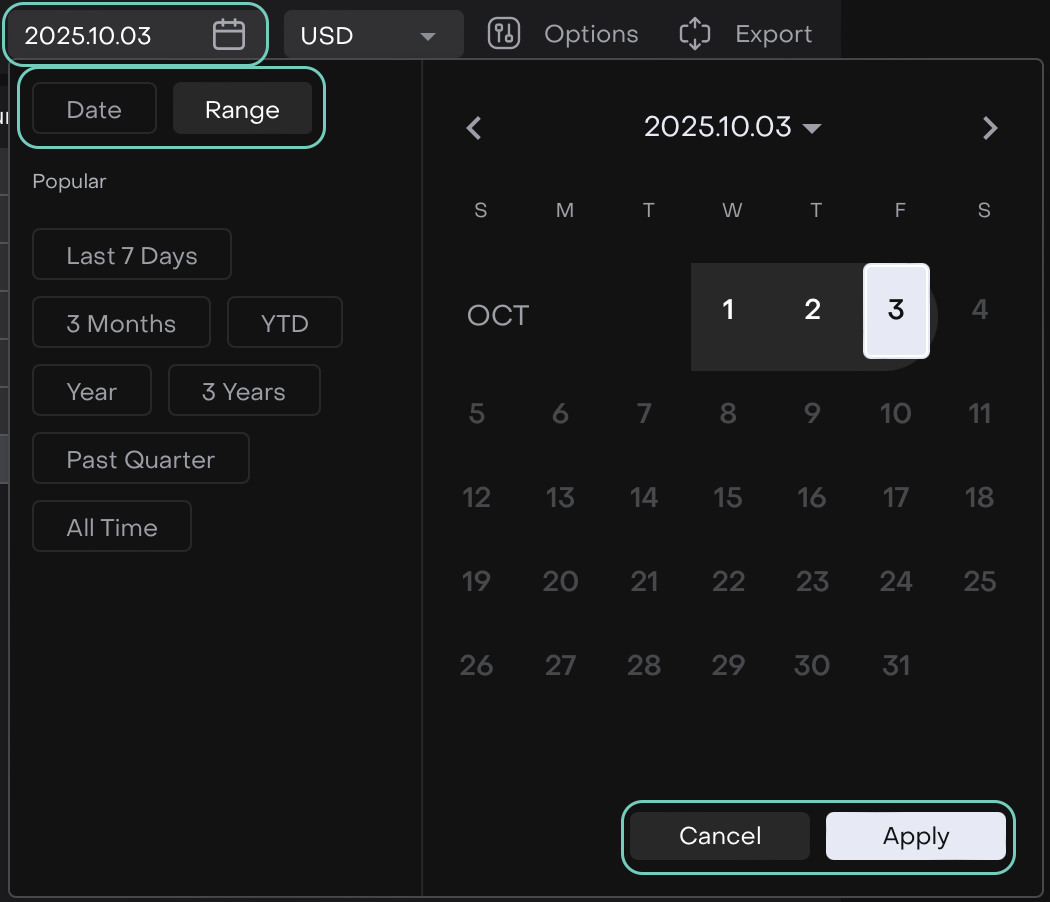The image size is (1050, 902).
Task: Go to next month arrow
Action: click(x=990, y=128)
